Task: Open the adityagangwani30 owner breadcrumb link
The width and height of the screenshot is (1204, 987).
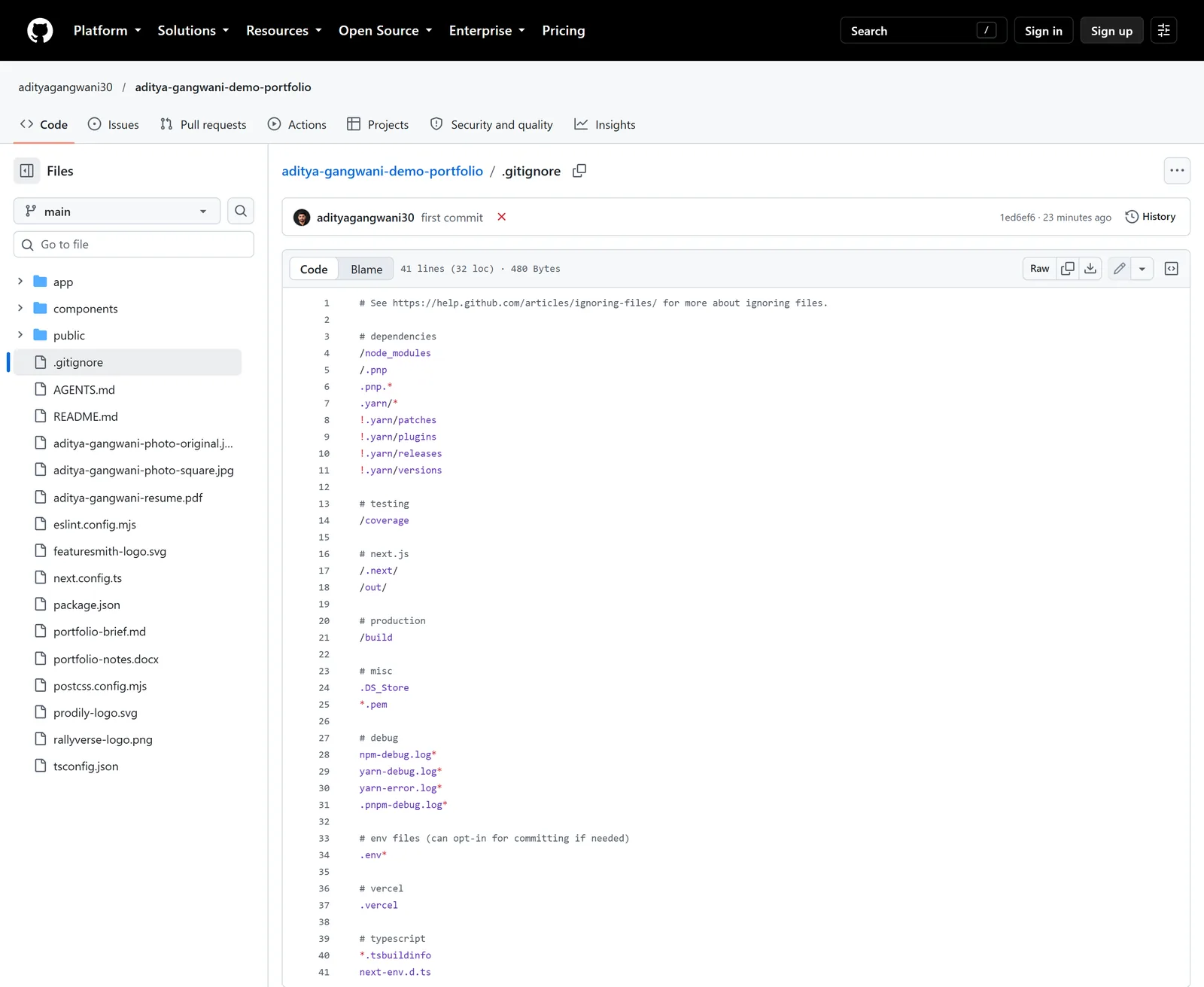Action: point(65,87)
